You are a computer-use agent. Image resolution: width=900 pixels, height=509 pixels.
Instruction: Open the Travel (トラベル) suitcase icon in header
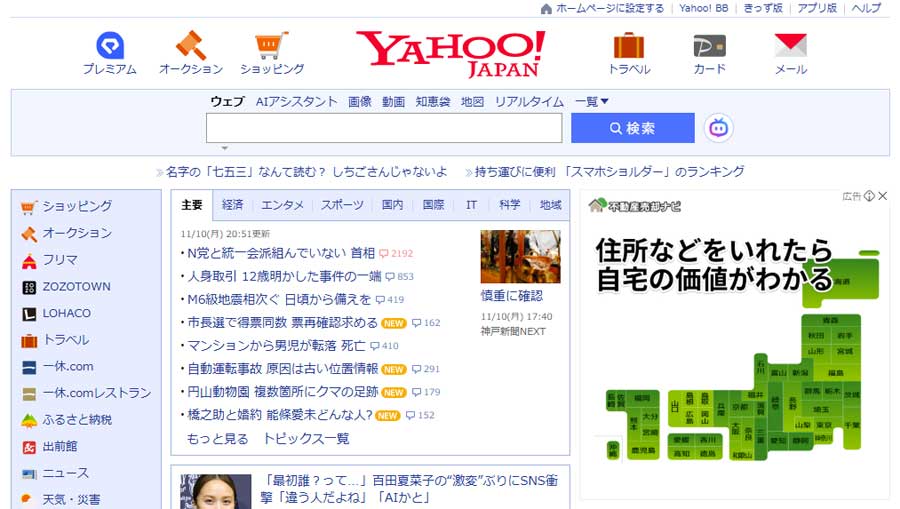click(629, 45)
